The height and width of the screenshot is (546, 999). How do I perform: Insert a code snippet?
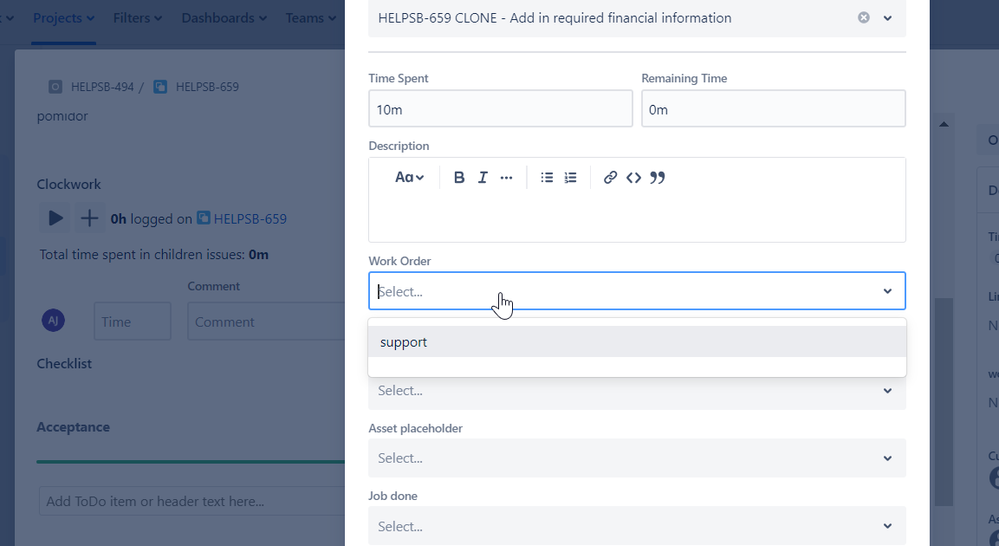[633, 178]
